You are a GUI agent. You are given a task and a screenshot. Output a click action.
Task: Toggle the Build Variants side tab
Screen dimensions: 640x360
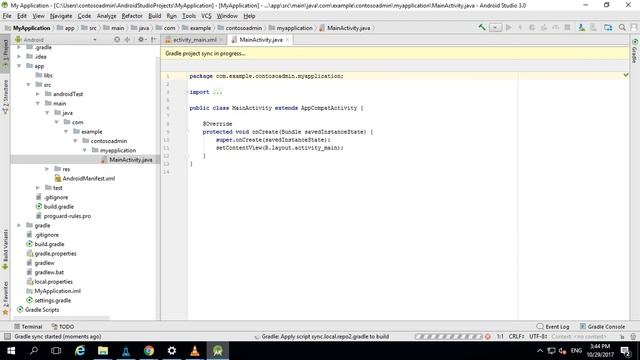point(5,249)
